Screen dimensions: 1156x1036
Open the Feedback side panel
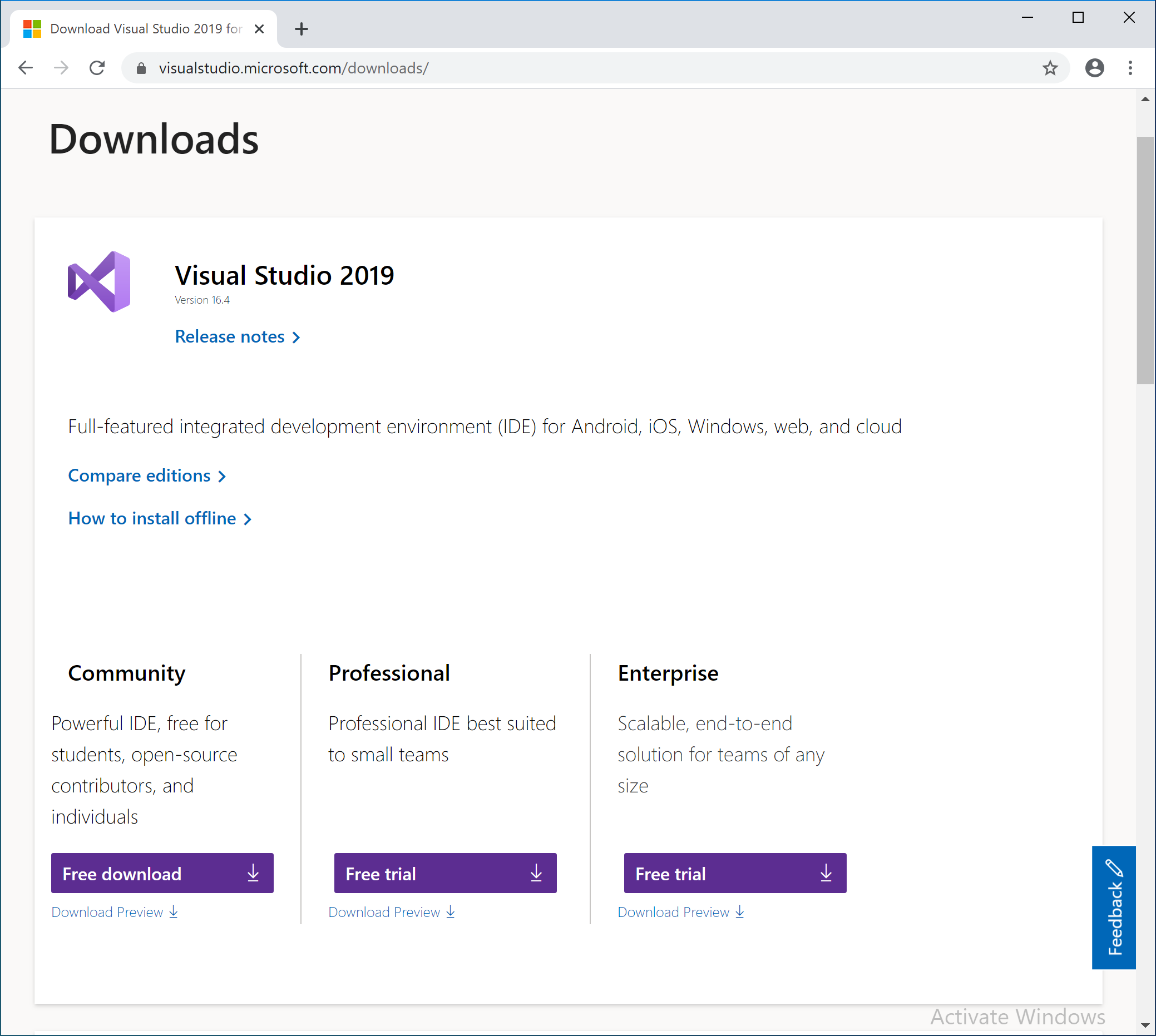tap(1113, 907)
